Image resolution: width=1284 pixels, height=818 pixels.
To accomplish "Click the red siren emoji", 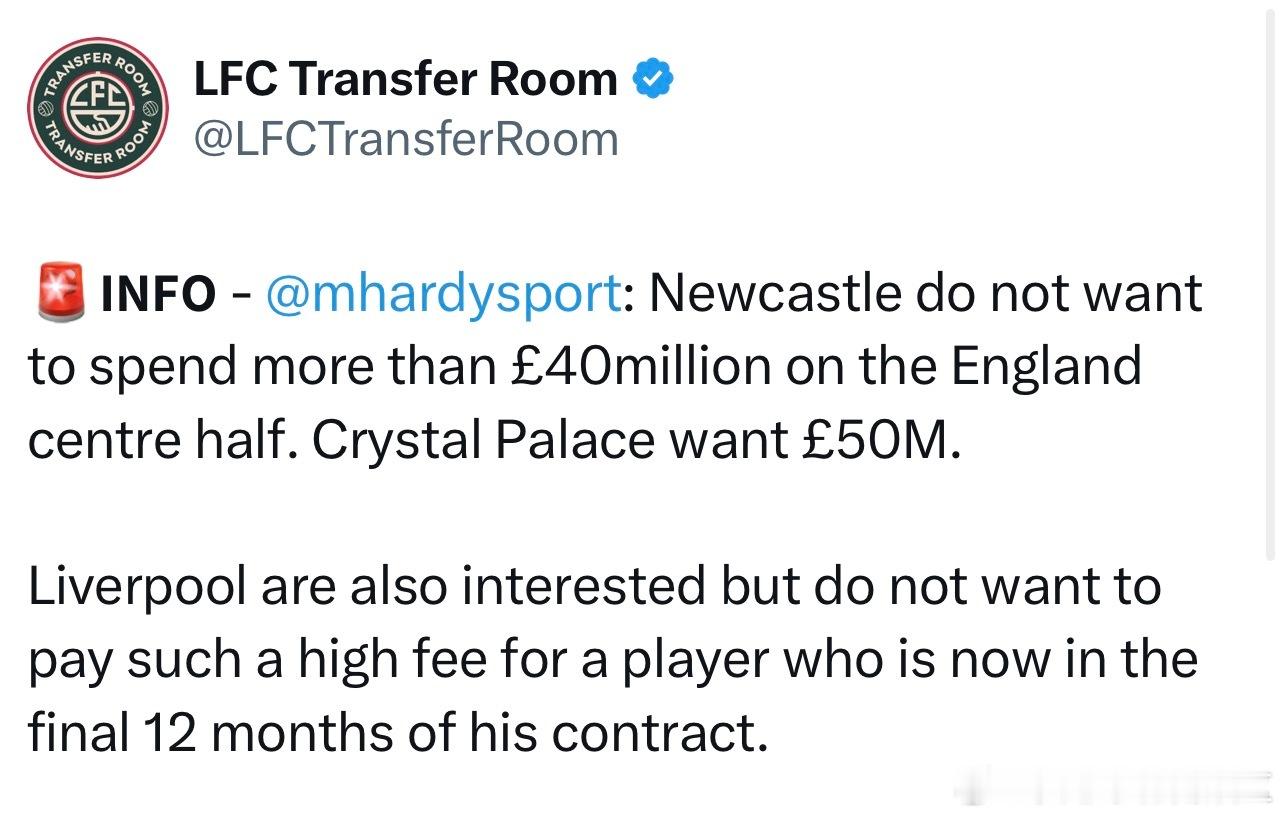I will [60, 293].
